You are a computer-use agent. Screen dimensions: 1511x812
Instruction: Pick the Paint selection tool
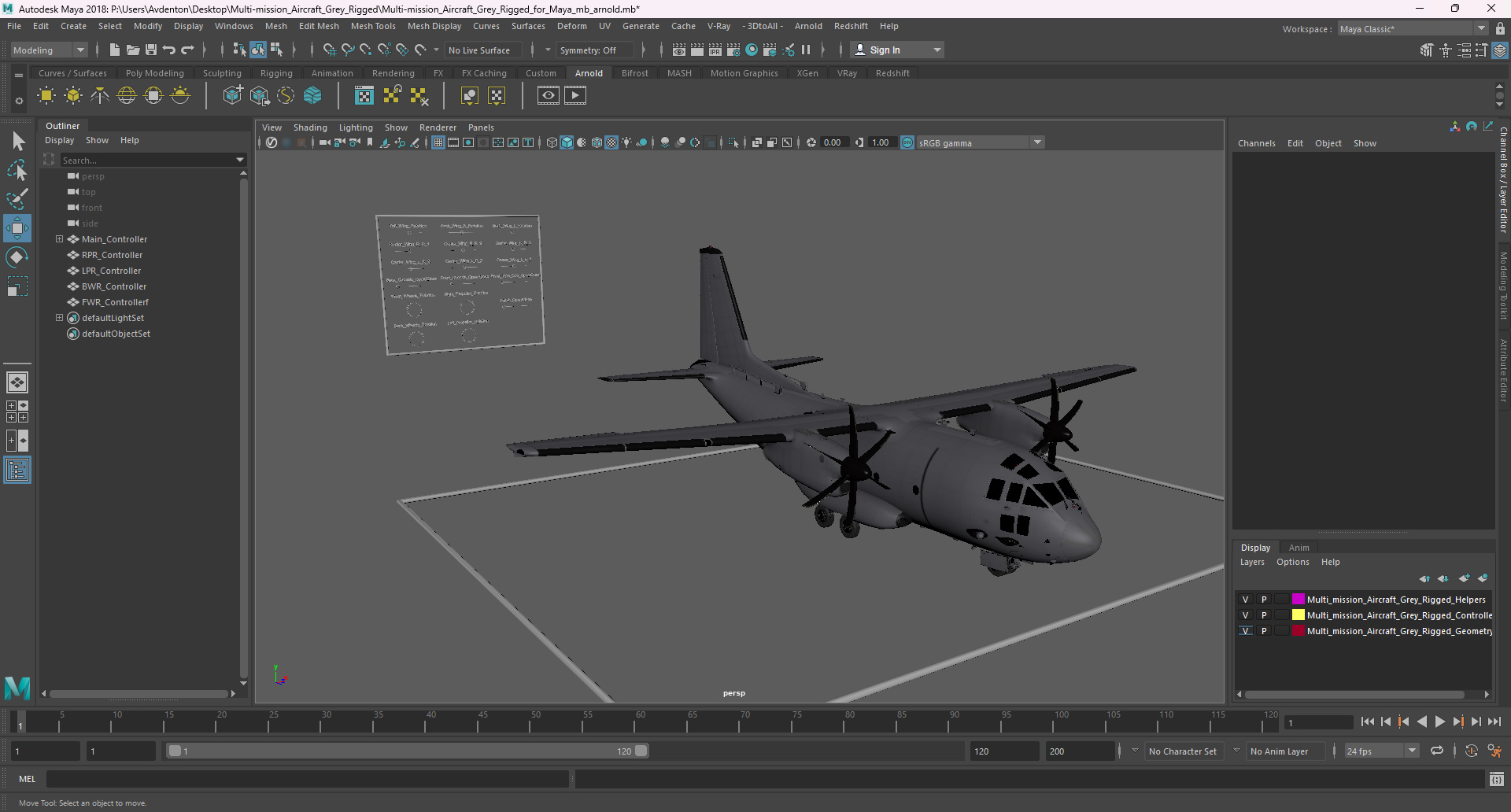pos(17,198)
